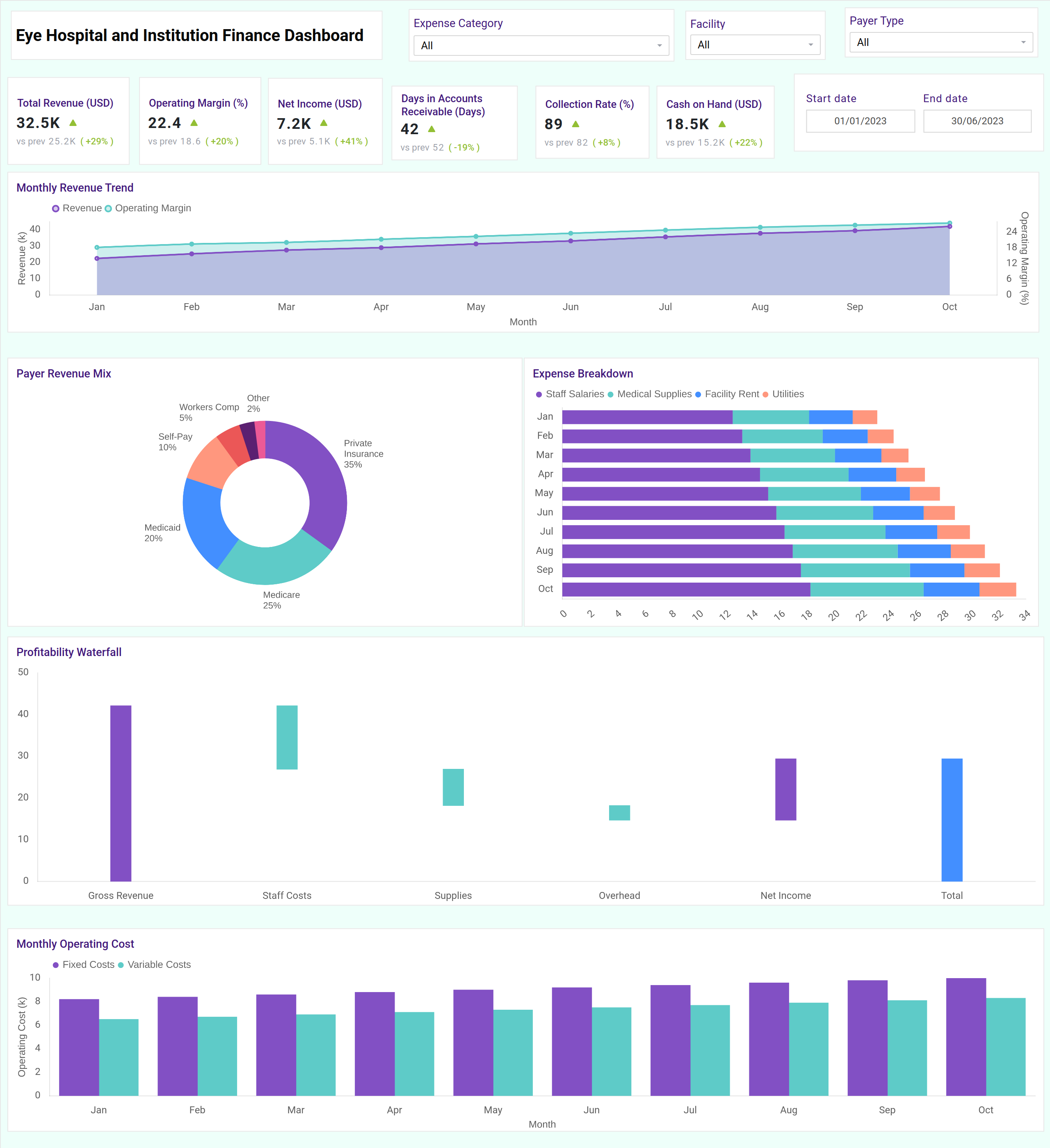Click the End date field 30/06/2023
The height and width of the screenshot is (1148, 1050).
click(x=977, y=121)
